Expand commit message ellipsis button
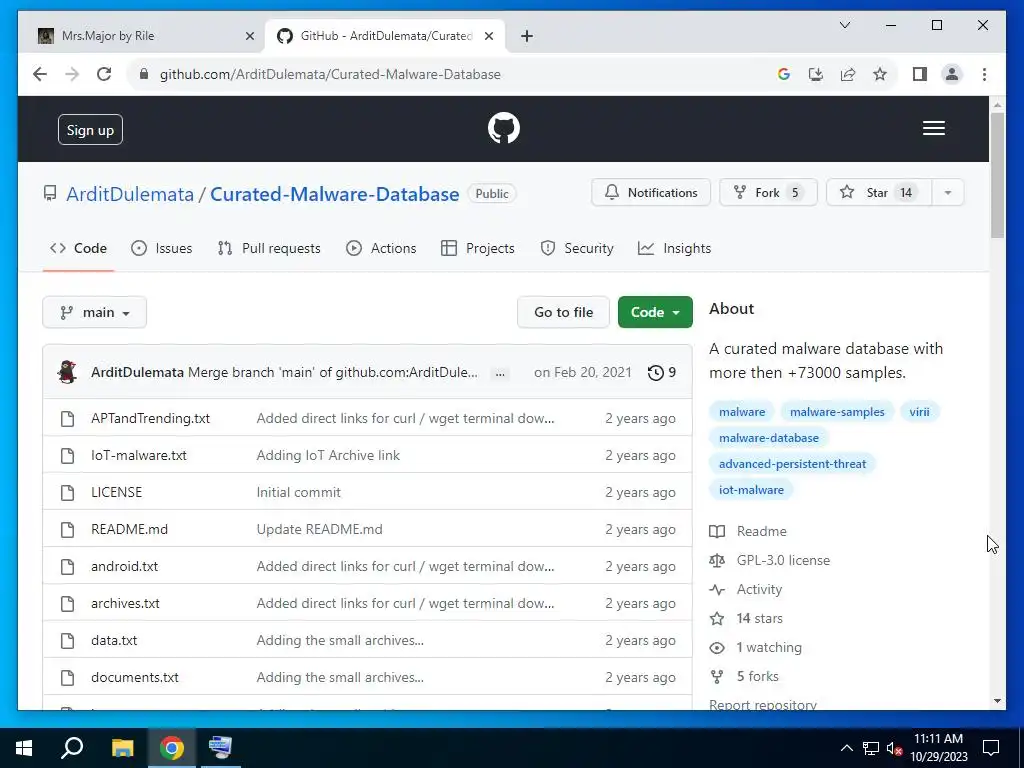 (x=500, y=373)
